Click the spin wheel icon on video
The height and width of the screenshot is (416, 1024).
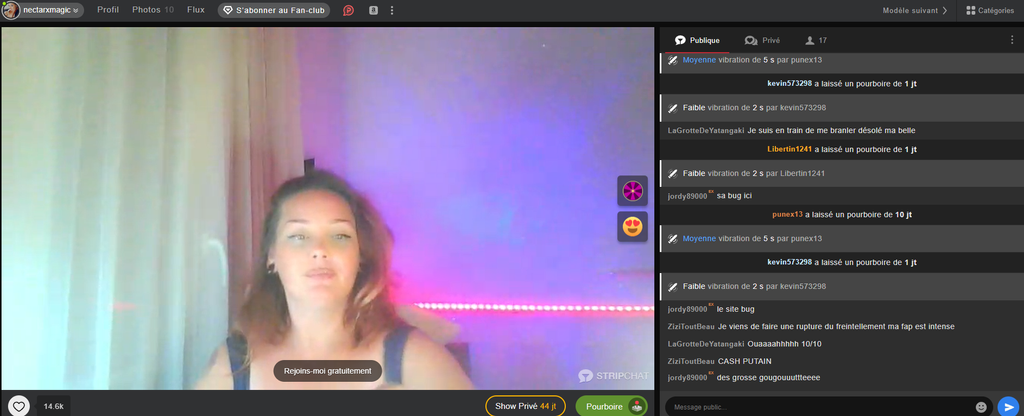pyautogui.click(x=632, y=191)
